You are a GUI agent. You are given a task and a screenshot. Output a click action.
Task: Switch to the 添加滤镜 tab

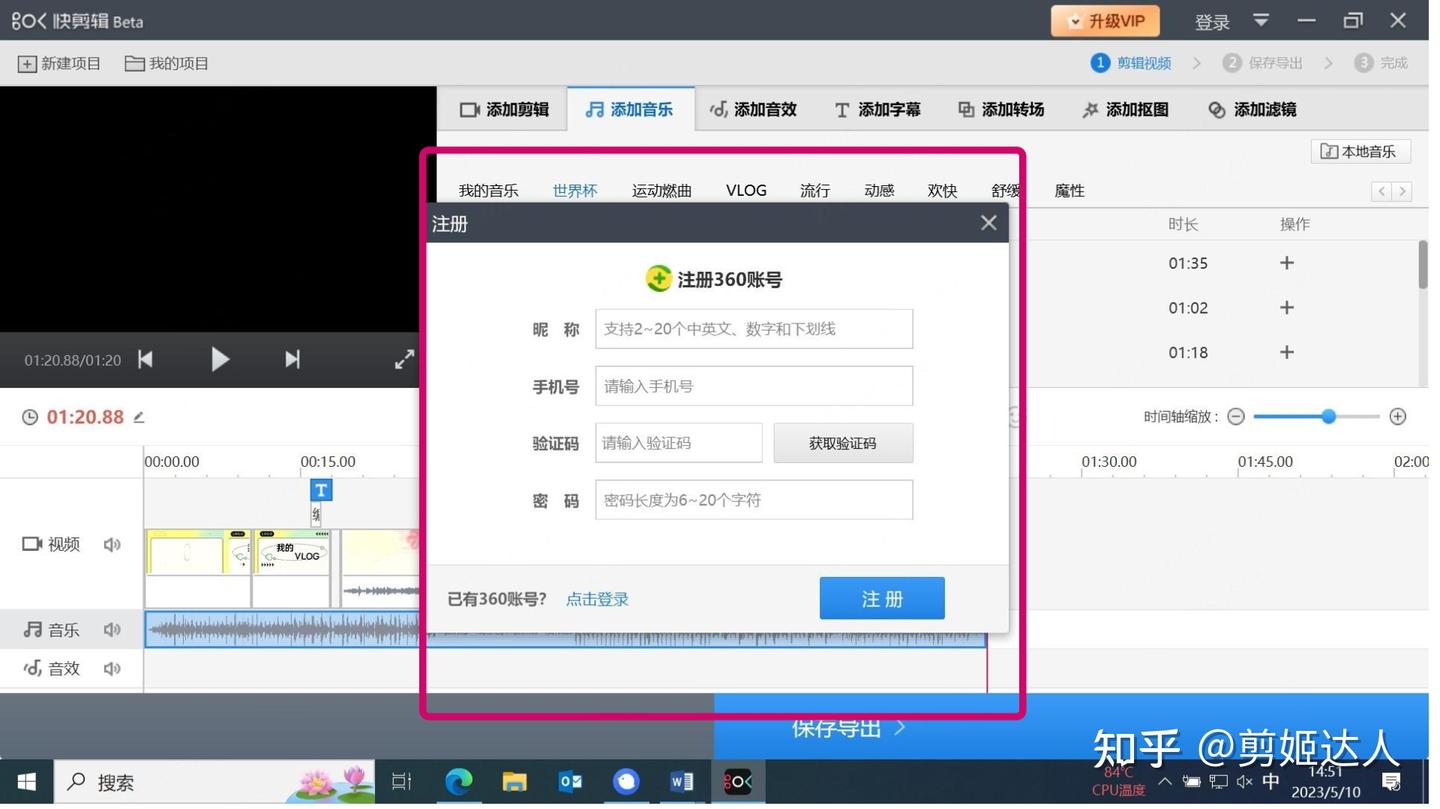pyautogui.click(x=1252, y=110)
